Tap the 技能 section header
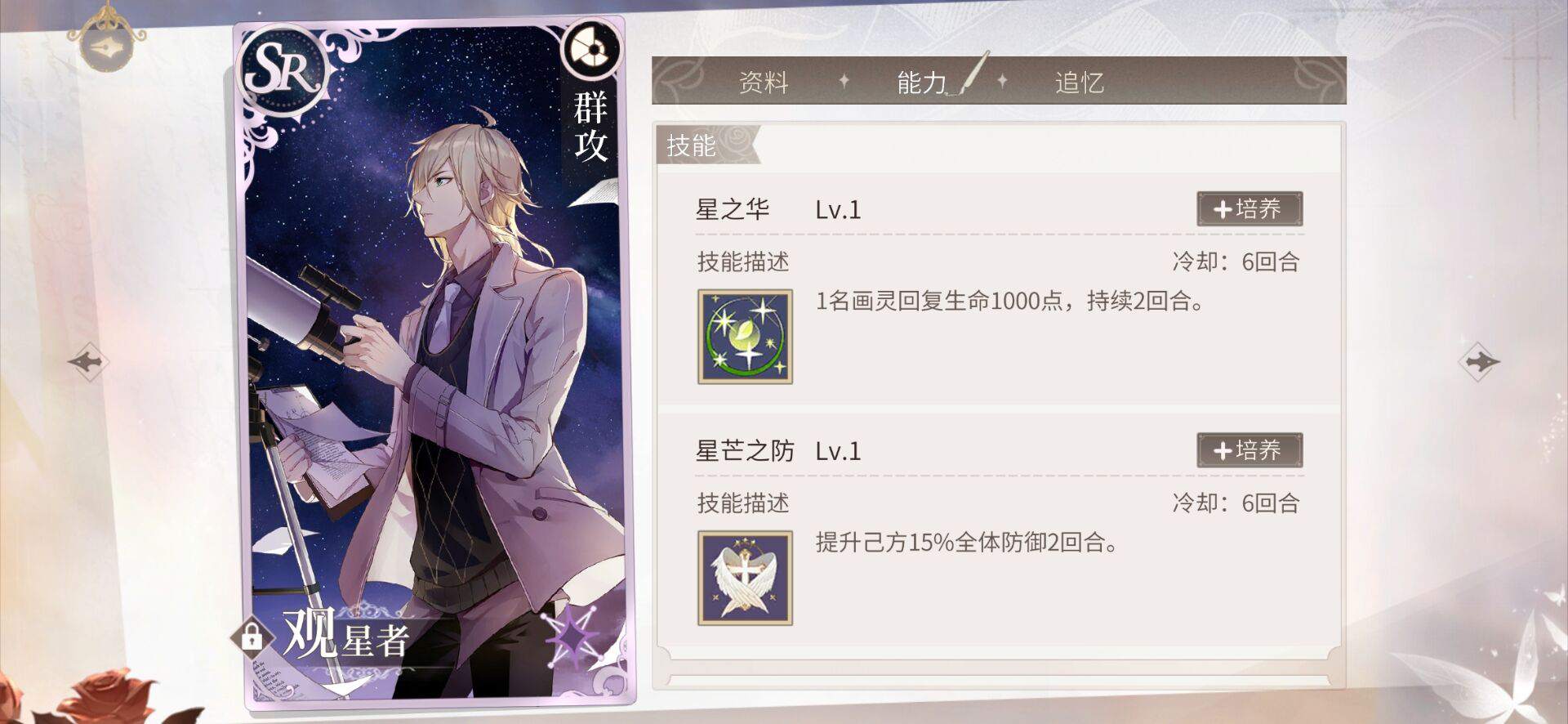 point(692,145)
